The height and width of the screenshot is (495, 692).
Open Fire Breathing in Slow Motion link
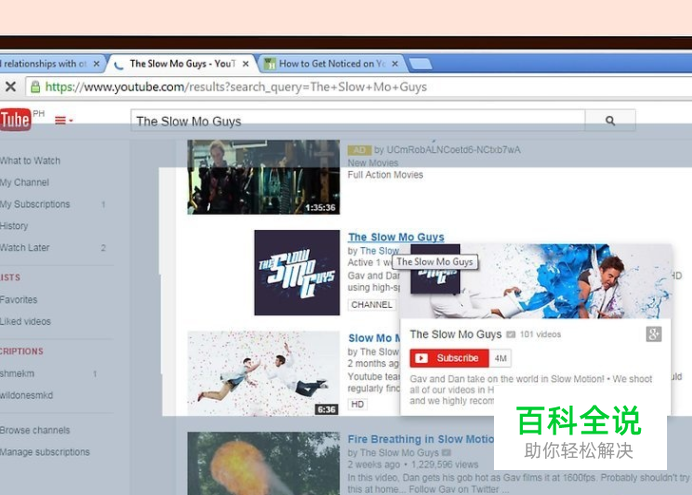click(x=421, y=439)
